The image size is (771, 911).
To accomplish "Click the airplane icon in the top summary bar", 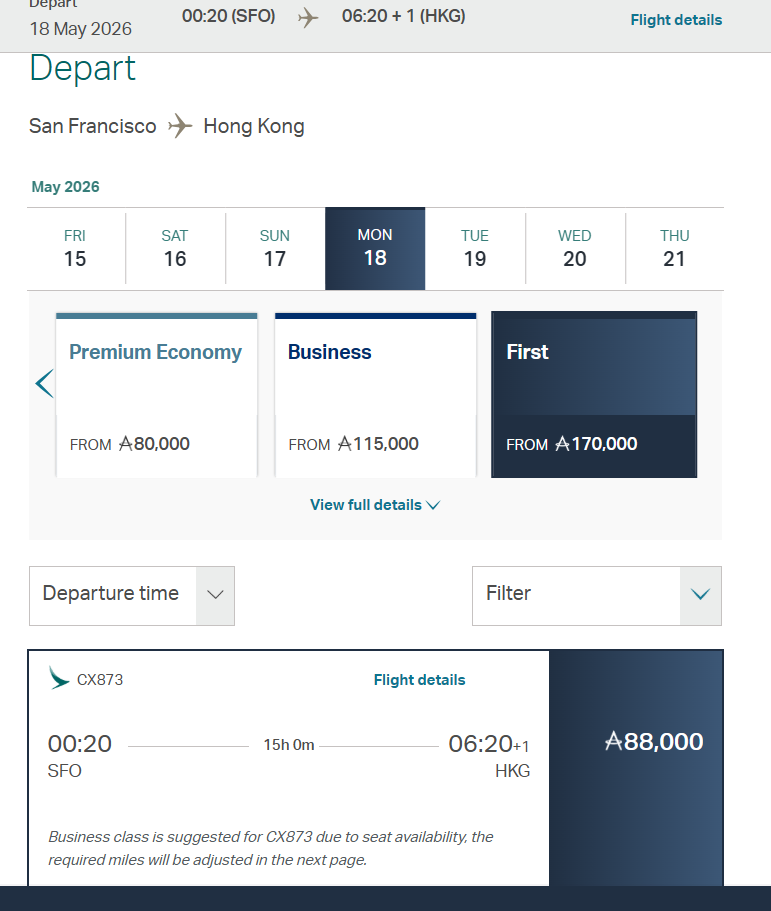I will (x=308, y=18).
